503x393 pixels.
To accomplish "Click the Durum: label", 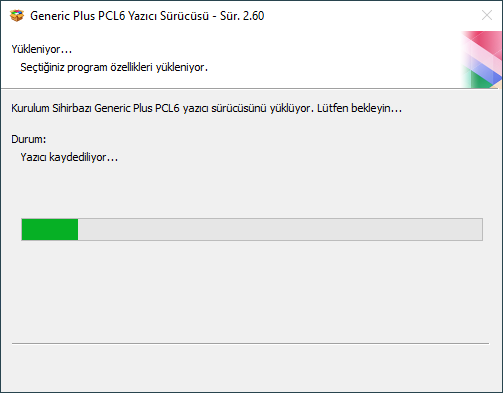I will point(29,139).
